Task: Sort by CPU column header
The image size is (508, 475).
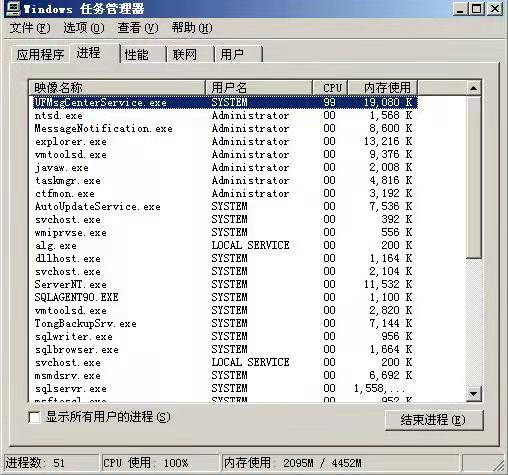Action: pyautogui.click(x=330, y=88)
